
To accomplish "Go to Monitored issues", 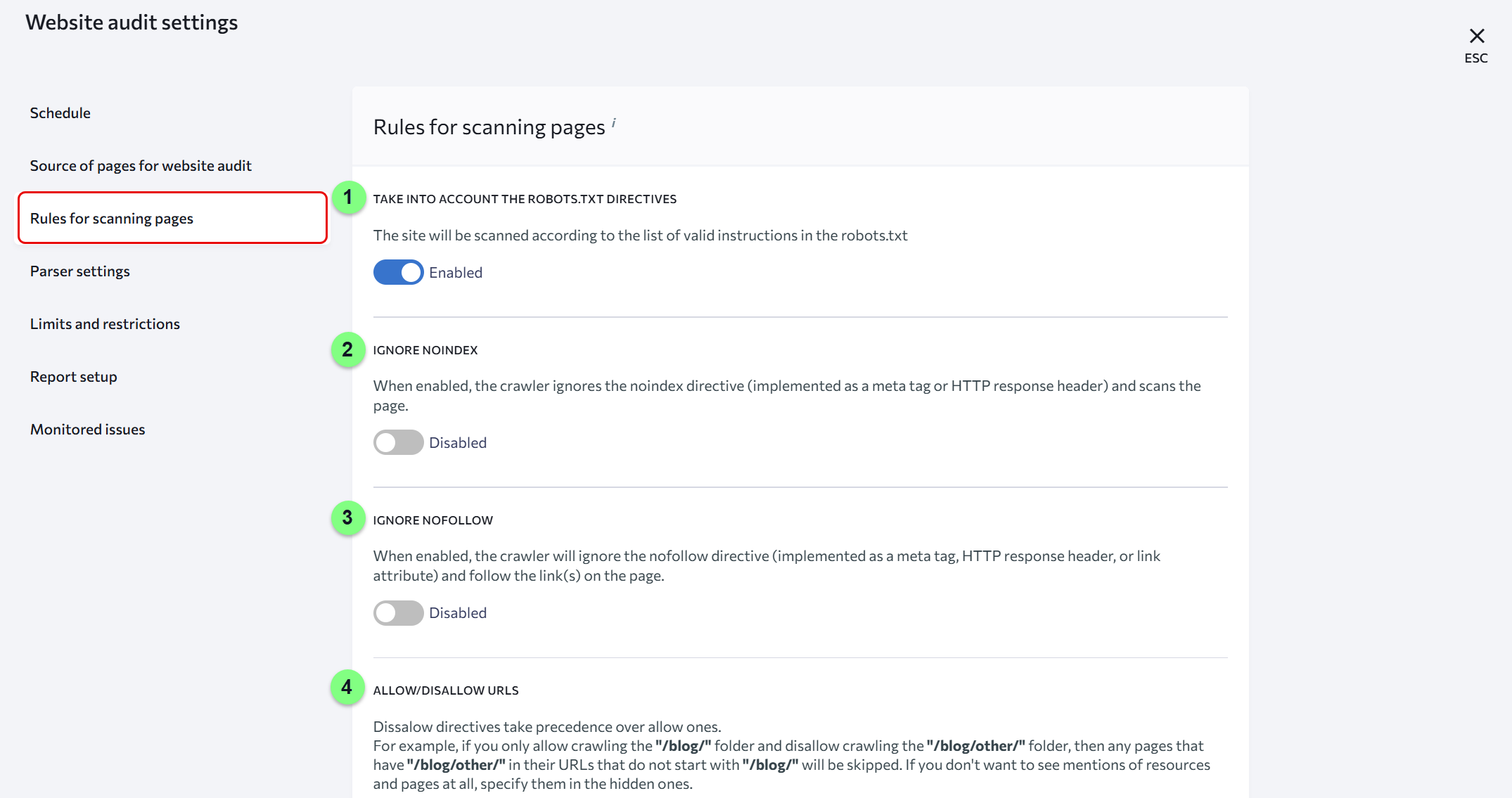I will [88, 429].
